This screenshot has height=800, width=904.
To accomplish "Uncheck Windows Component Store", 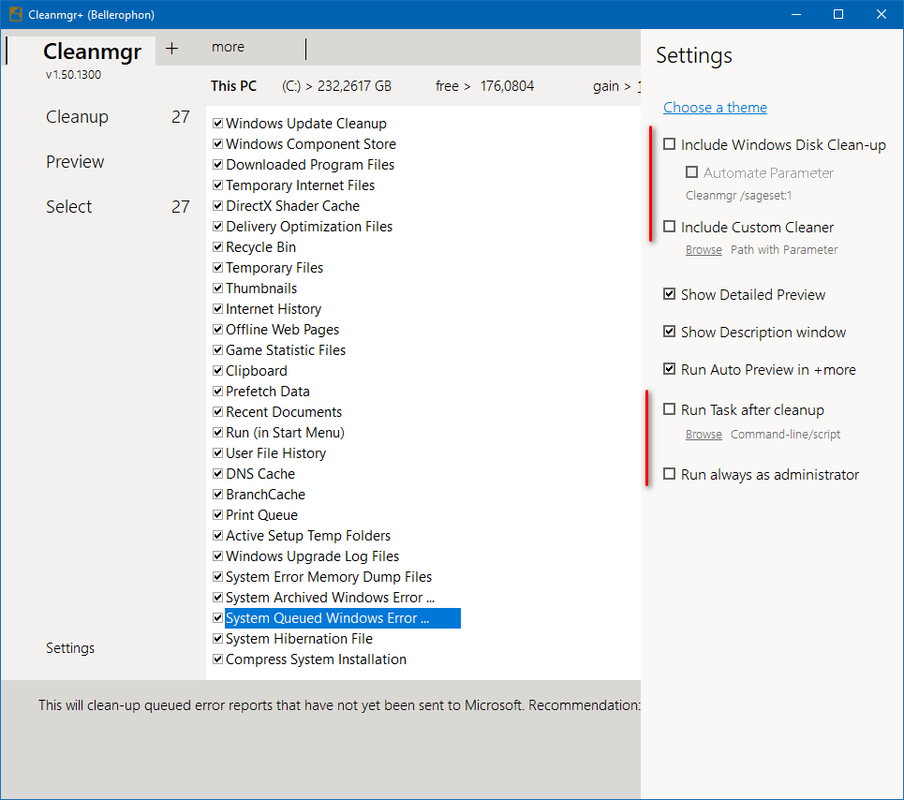I will pyautogui.click(x=217, y=144).
